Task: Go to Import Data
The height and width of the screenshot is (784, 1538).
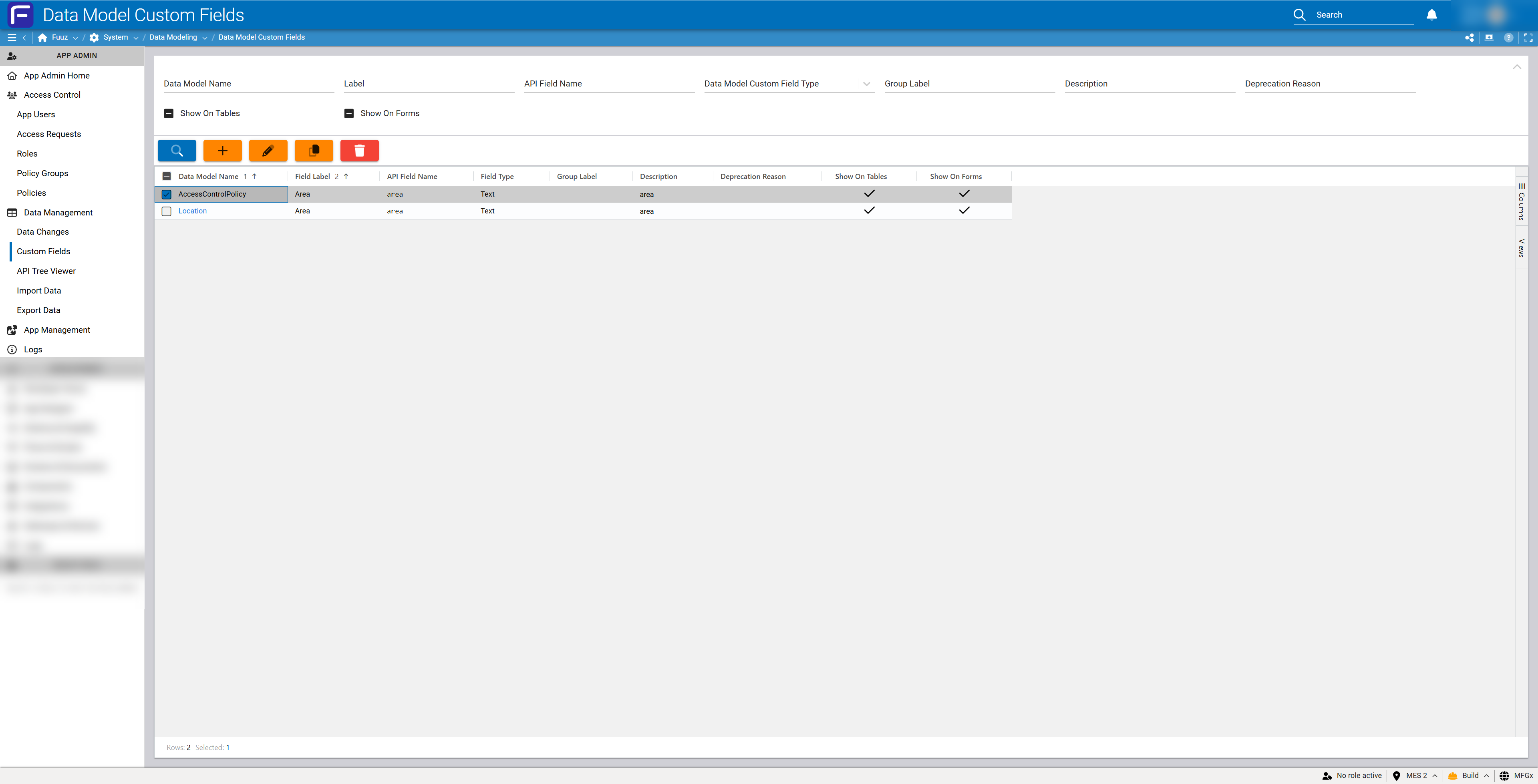Action: 39,291
